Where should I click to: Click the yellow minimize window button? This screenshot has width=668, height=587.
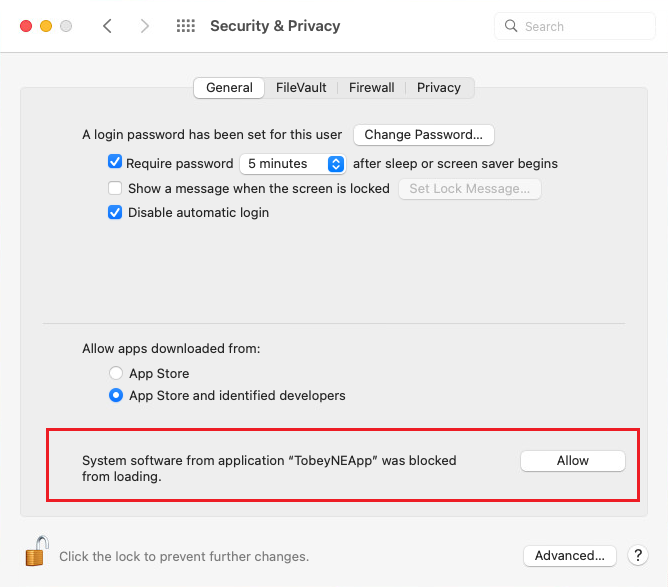coord(46,26)
